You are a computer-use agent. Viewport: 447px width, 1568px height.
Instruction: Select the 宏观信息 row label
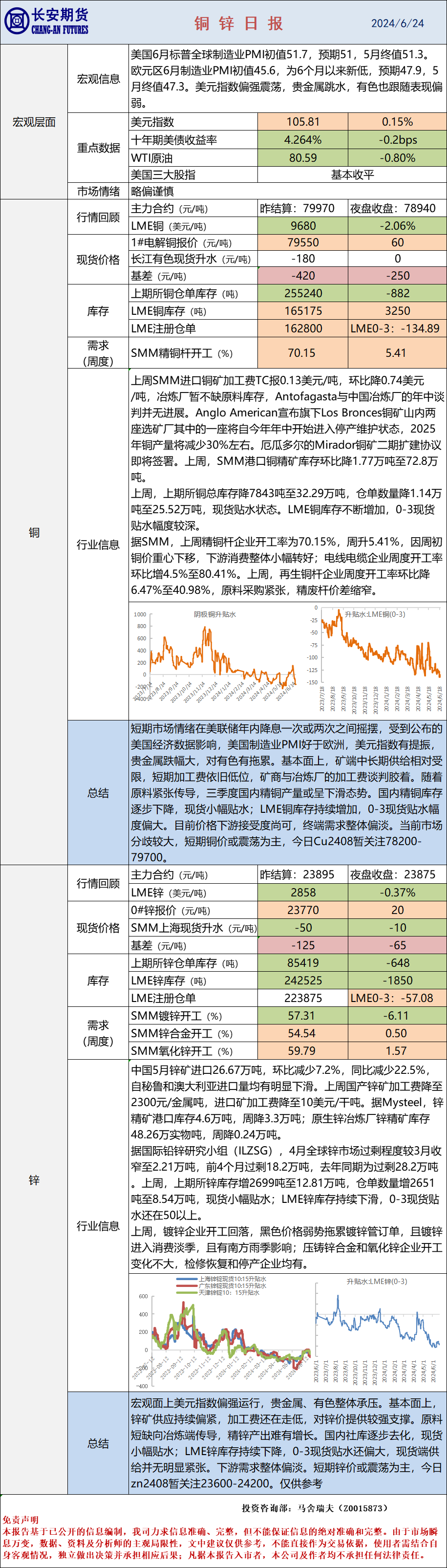click(98, 79)
